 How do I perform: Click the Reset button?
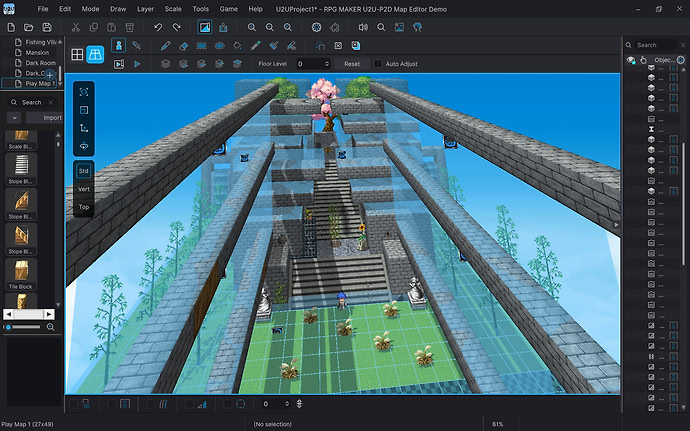tap(352, 64)
